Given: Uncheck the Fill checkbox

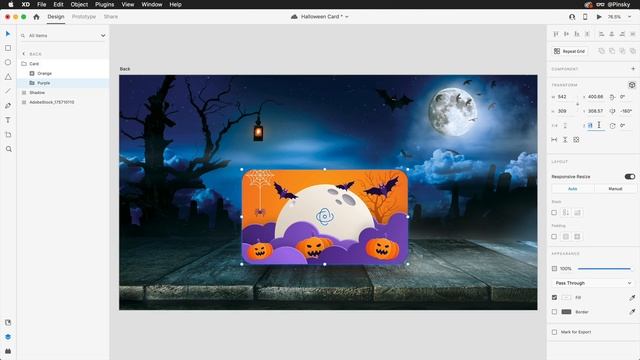Looking at the screenshot, I should tap(554, 298).
